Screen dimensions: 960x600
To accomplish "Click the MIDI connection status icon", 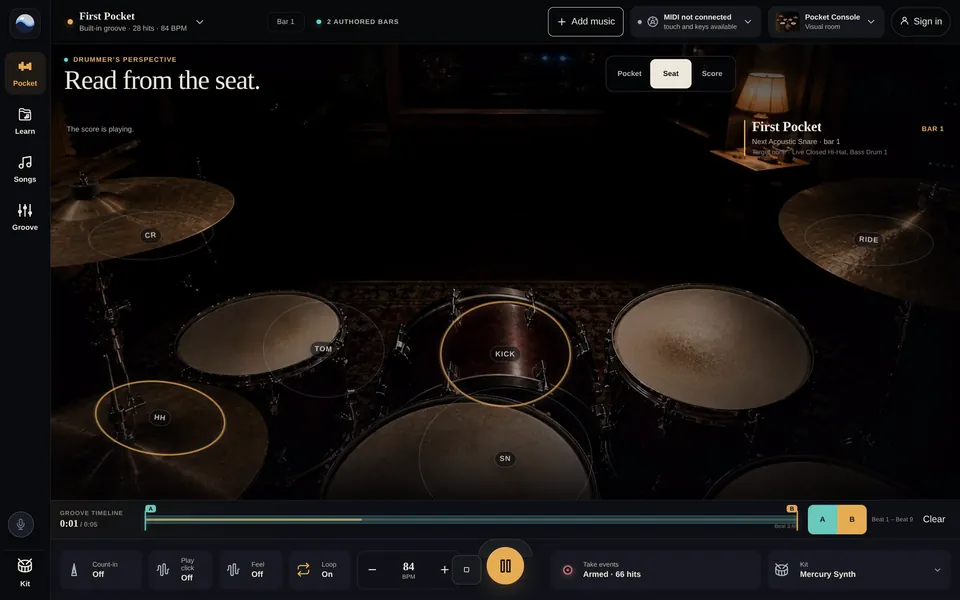I will click(653, 22).
